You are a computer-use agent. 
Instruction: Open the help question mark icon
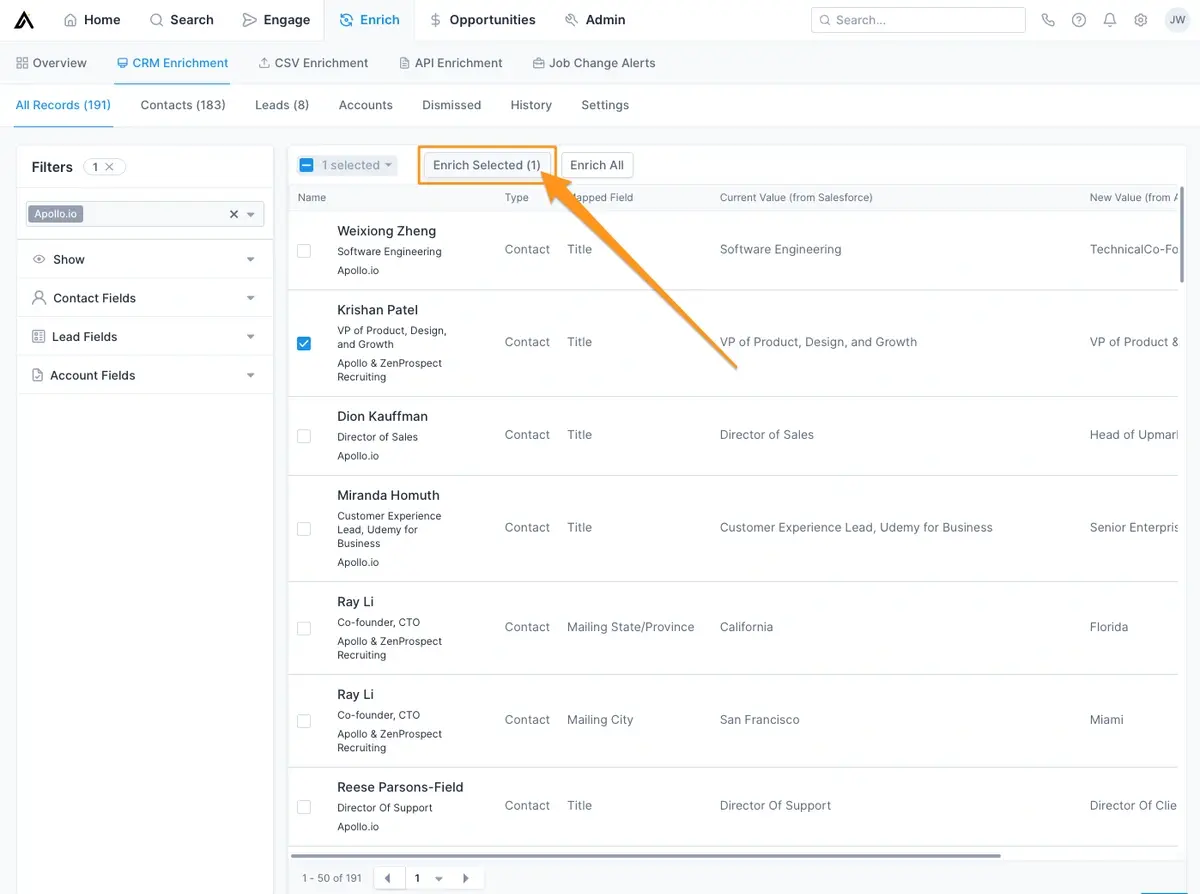pyautogui.click(x=1079, y=20)
